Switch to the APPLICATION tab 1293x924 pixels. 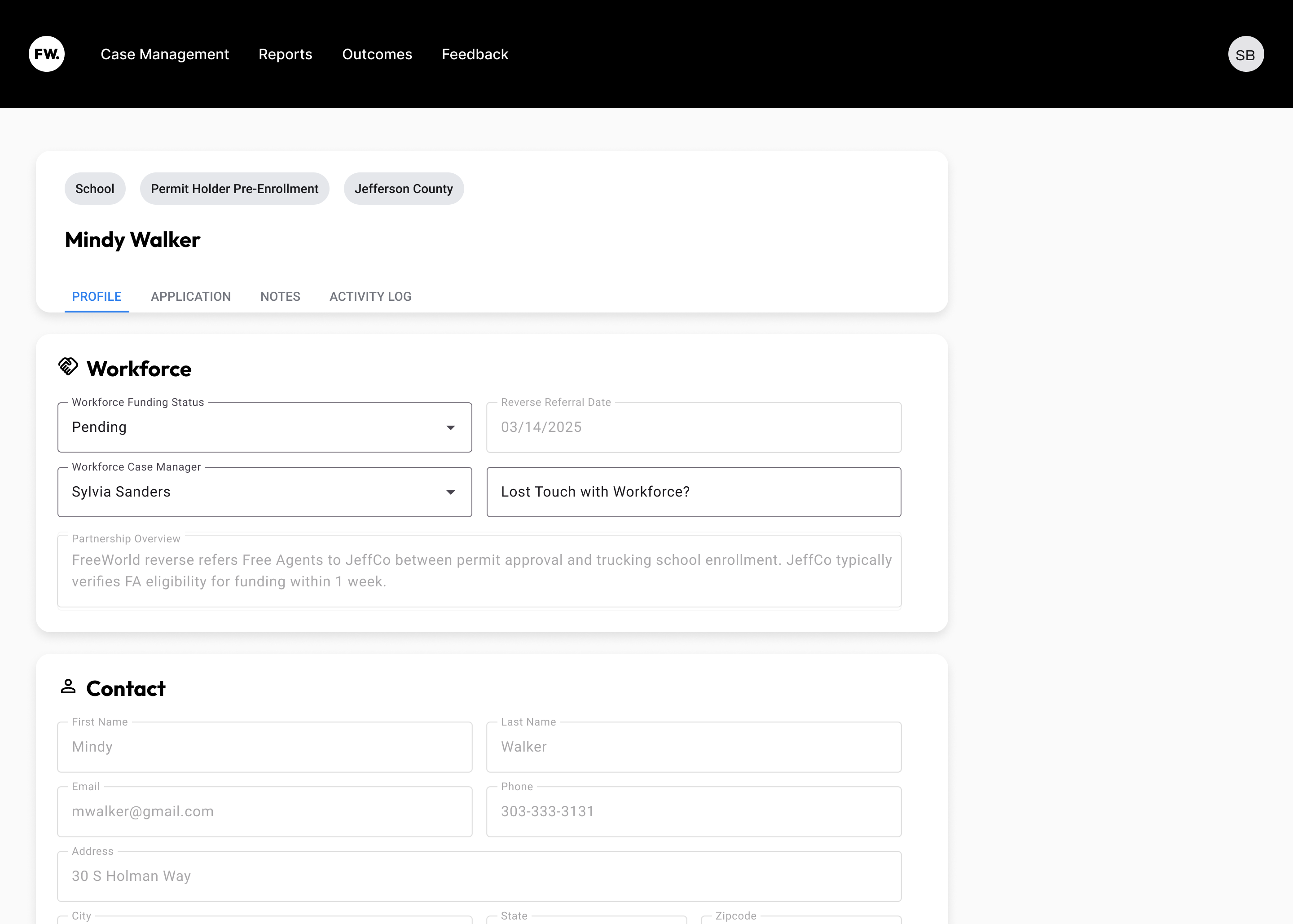190,296
